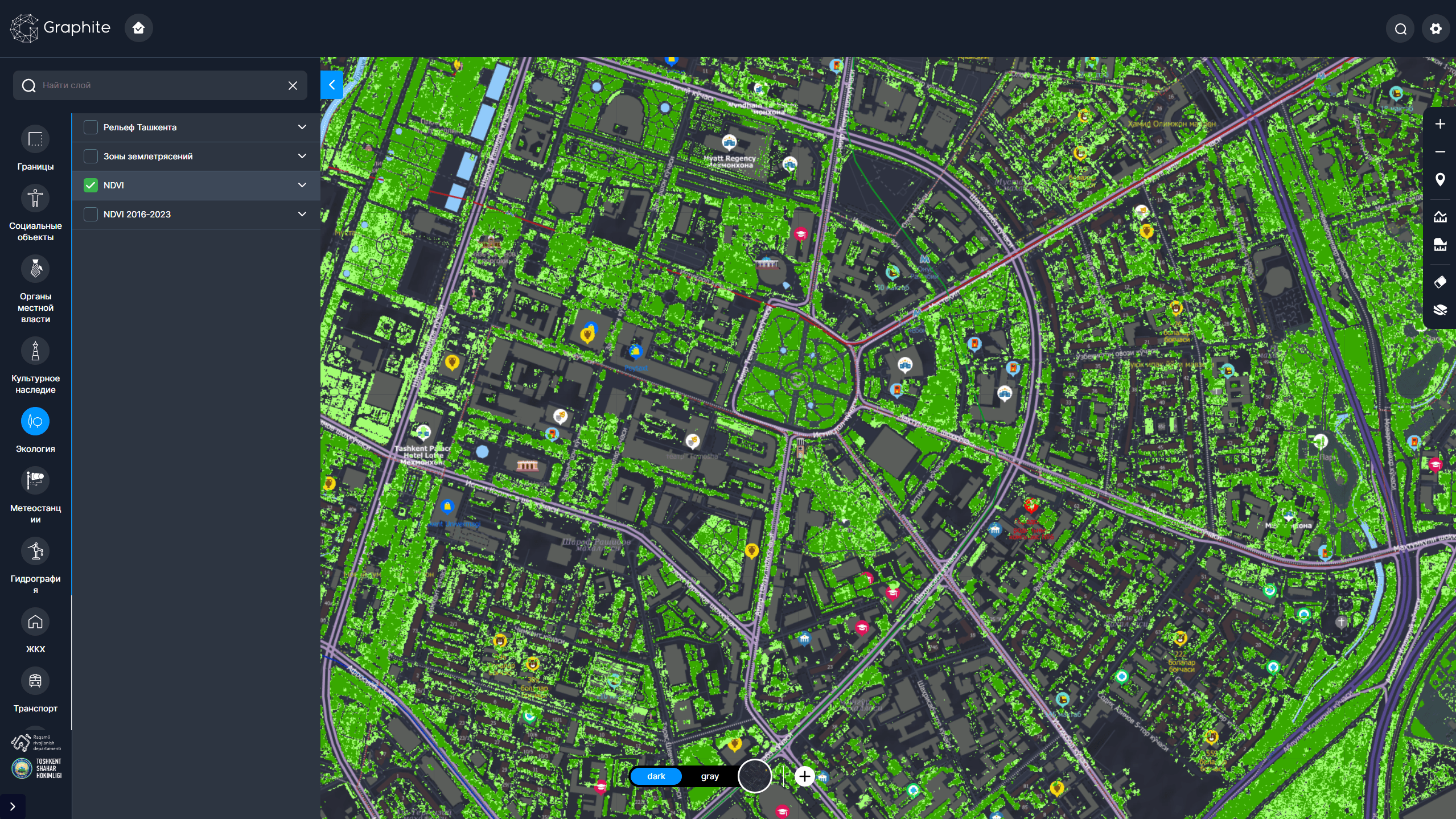Viewport: 1456px width, 819px height.
Task: Expand the NDVI 2016-2023 chevron
Action: click(302, 214)
